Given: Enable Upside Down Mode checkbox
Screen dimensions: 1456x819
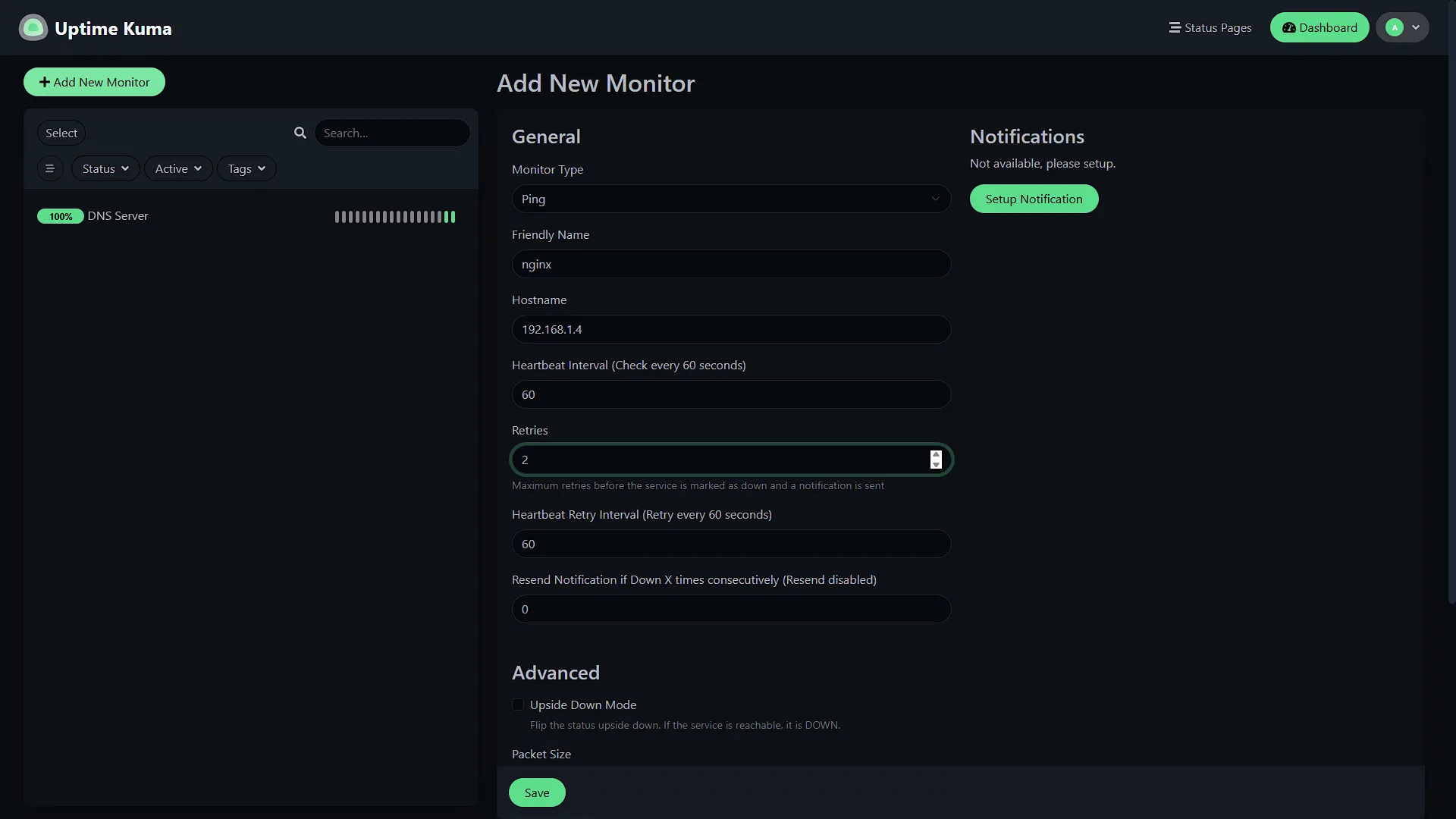Looking at the screenshot, I should click(x=518, y=704).
